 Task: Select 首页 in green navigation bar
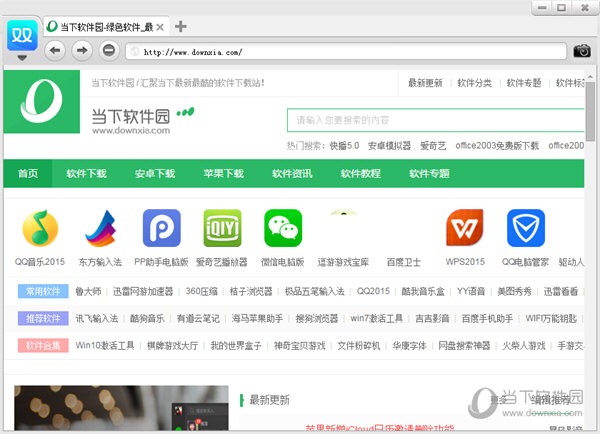click(28, 174)
